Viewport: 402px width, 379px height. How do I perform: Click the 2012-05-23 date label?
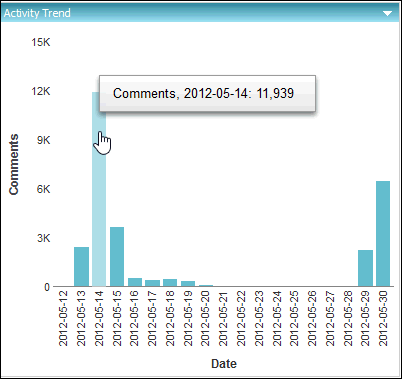[x=259, y=318]
